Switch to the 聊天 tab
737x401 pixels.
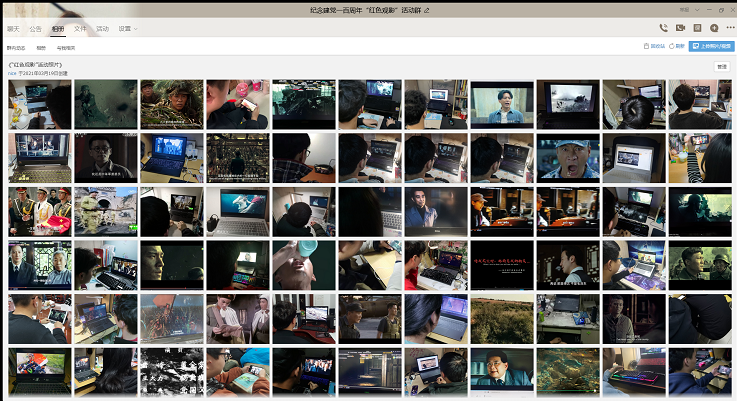13,29
